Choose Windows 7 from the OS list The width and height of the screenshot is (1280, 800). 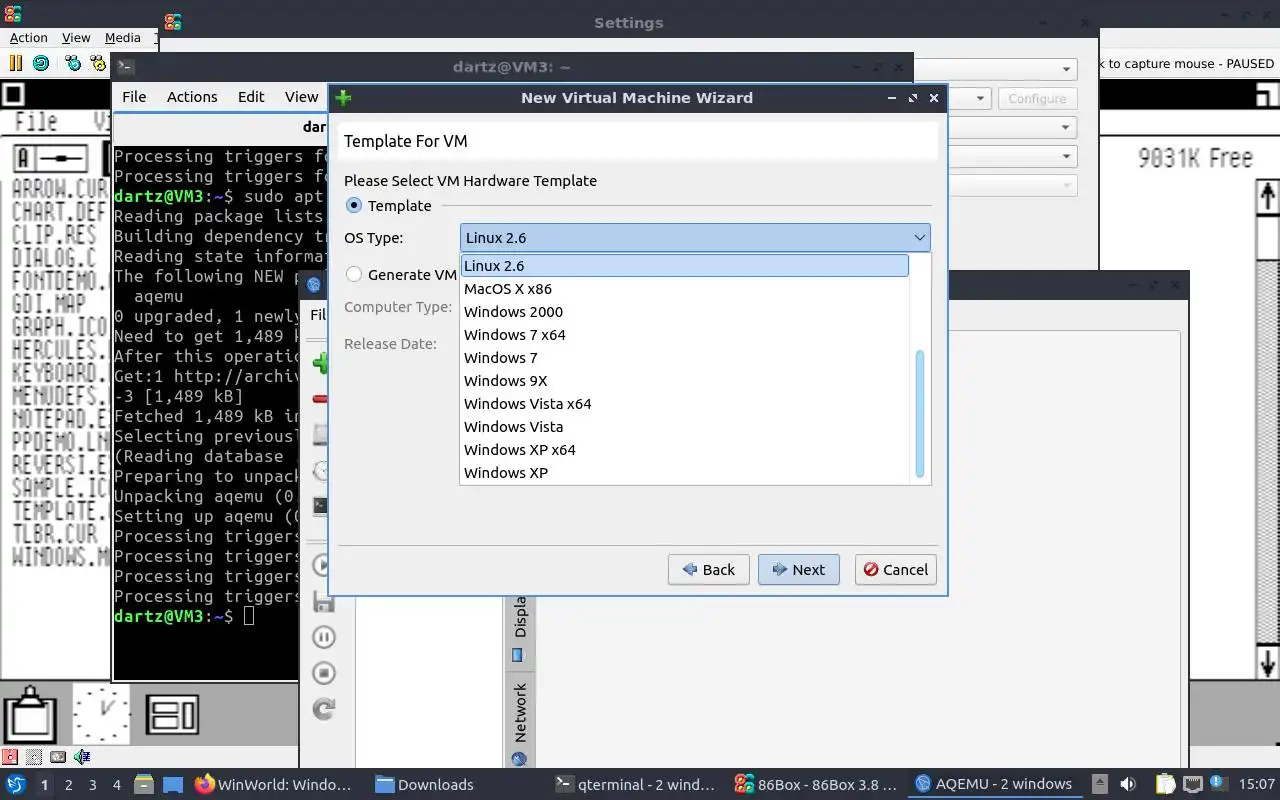click(x=685, y=358)
